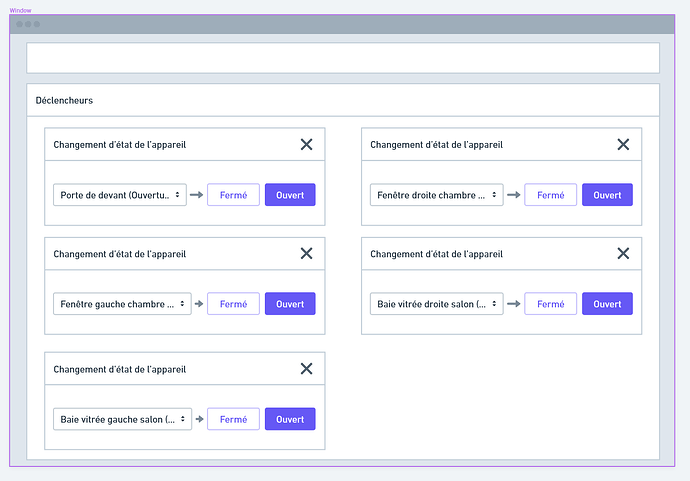
Task: Remove the Baie vitrée droite salon trigger
Action: click(x=623, y=253)
